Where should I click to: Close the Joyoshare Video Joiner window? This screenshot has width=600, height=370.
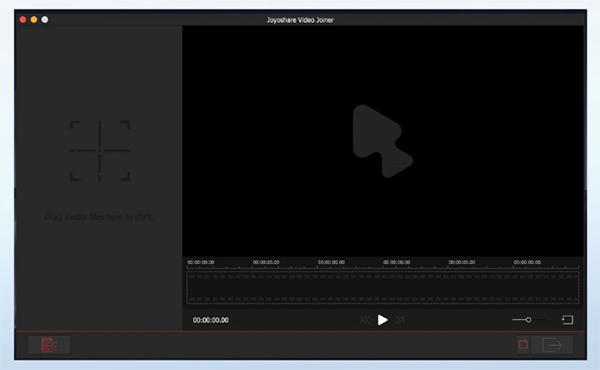[23, 20]
